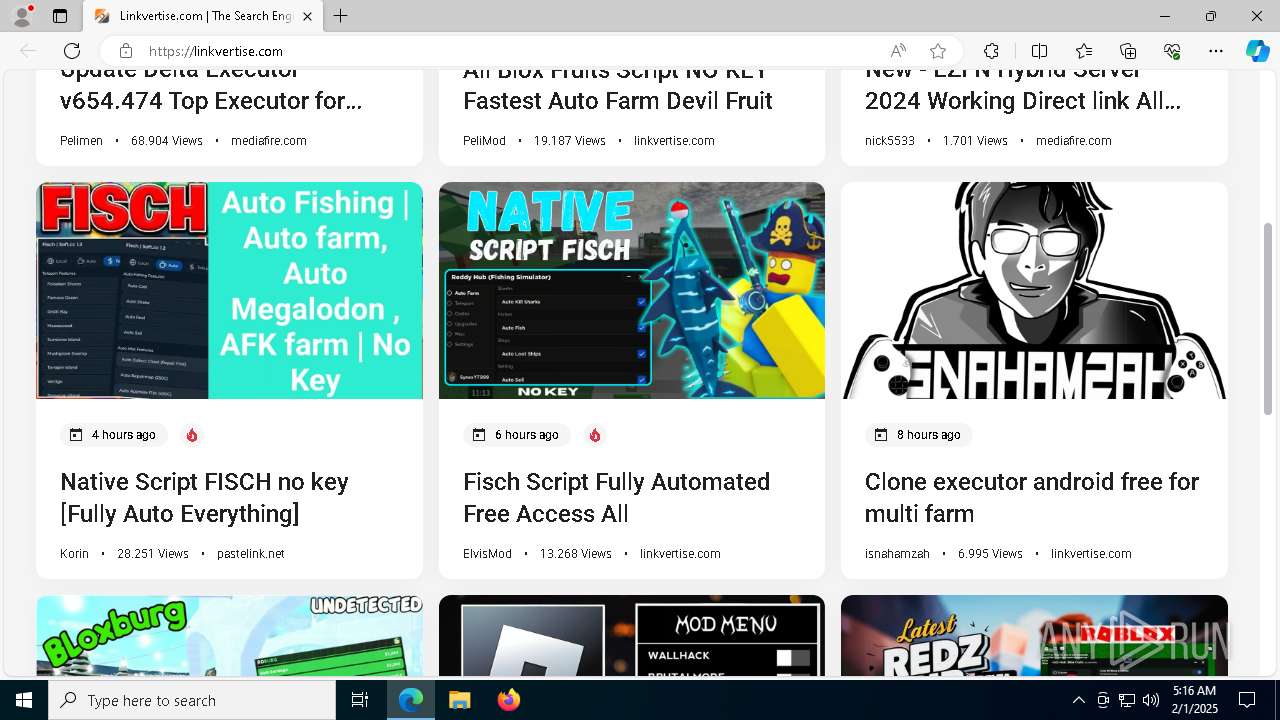This screenshot has width=1280, height=720.
Task: Open the notification center
Action: pos(1247,700)
